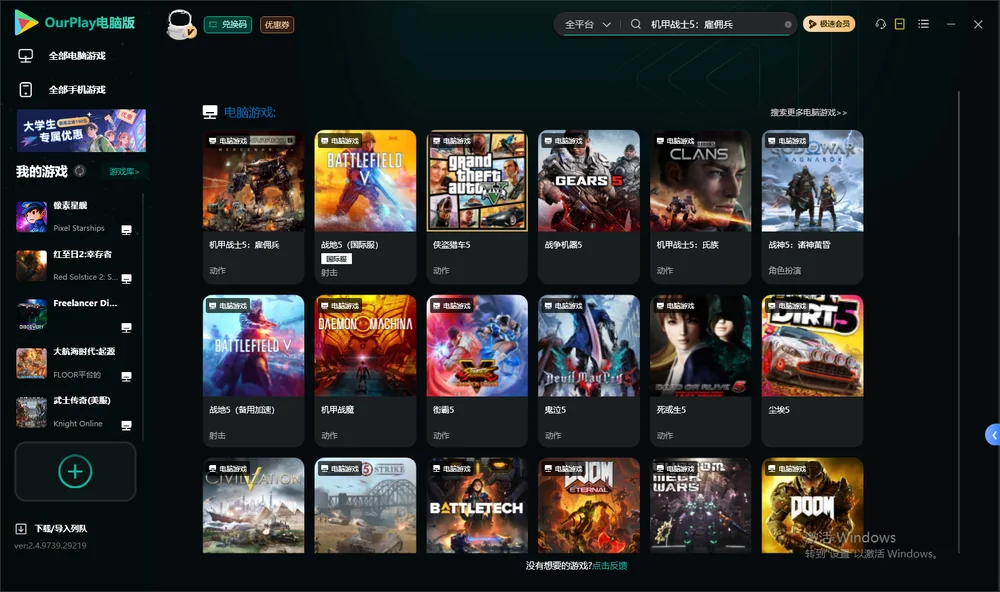Expand the blue side panel arrow
Screen dimensions: 1000x592
point(993,435)
